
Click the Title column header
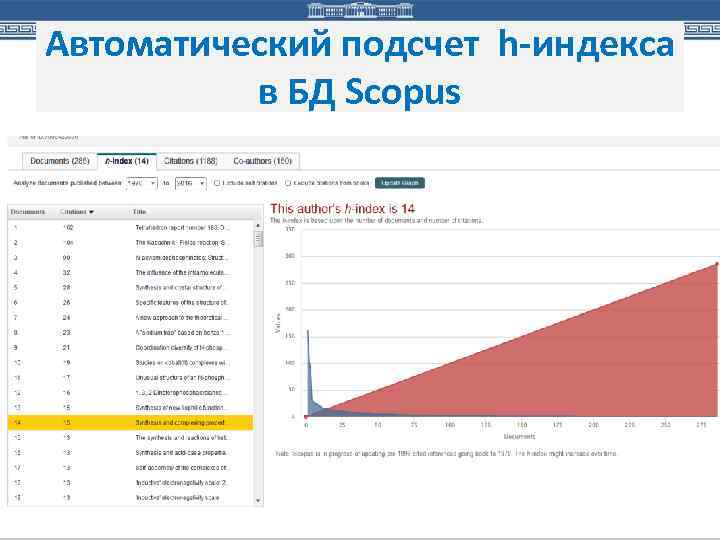(x=139, y=212)
